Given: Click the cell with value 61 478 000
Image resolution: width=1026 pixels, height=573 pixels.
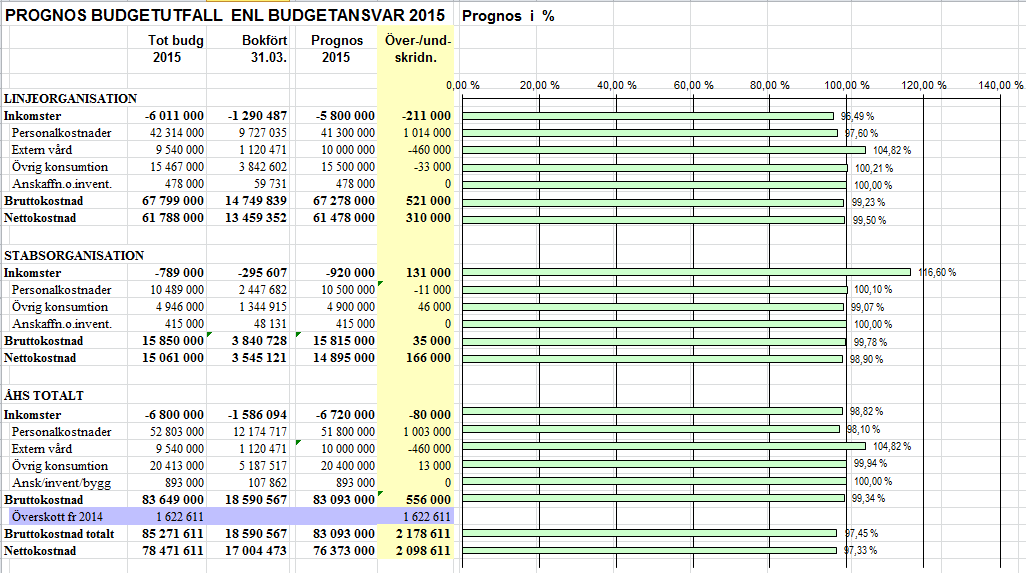Looking at the screenshot, I should point(344,218).
